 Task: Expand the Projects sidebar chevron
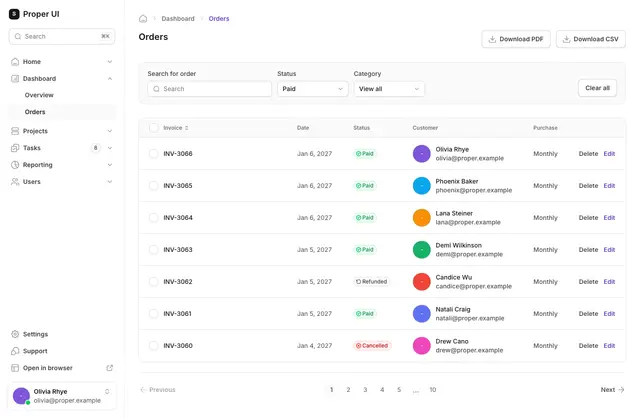(x=110, y=131)
